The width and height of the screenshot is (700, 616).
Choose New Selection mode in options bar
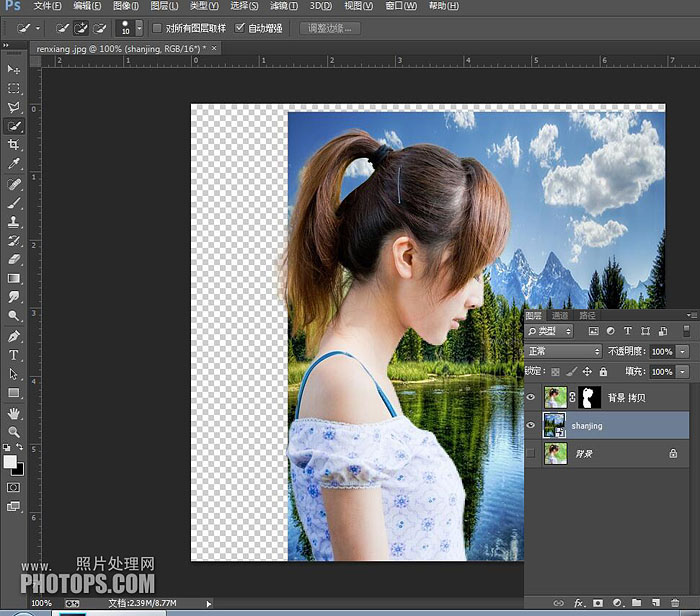[x=62, y=29]
